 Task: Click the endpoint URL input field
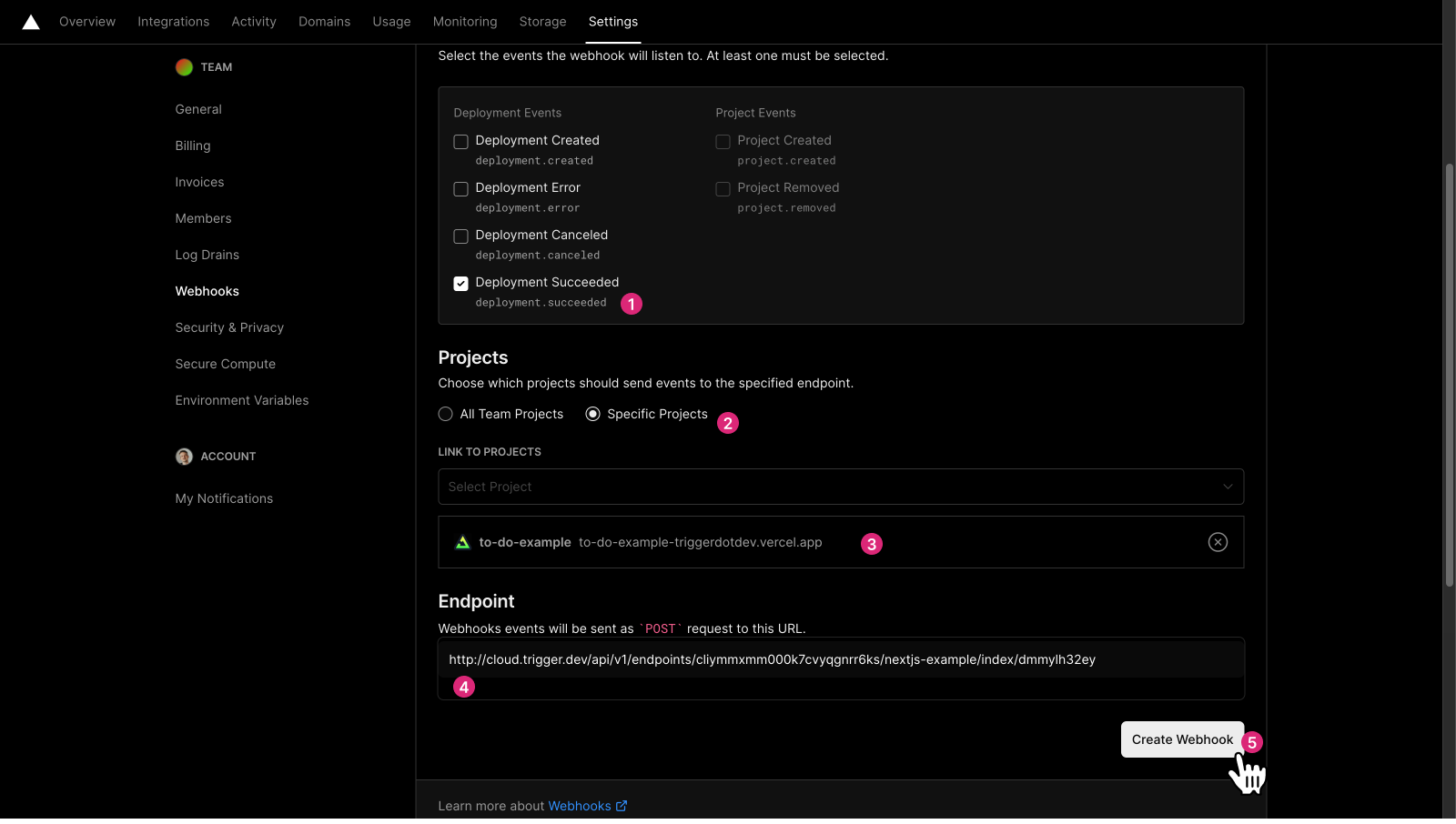coord(841,659)
